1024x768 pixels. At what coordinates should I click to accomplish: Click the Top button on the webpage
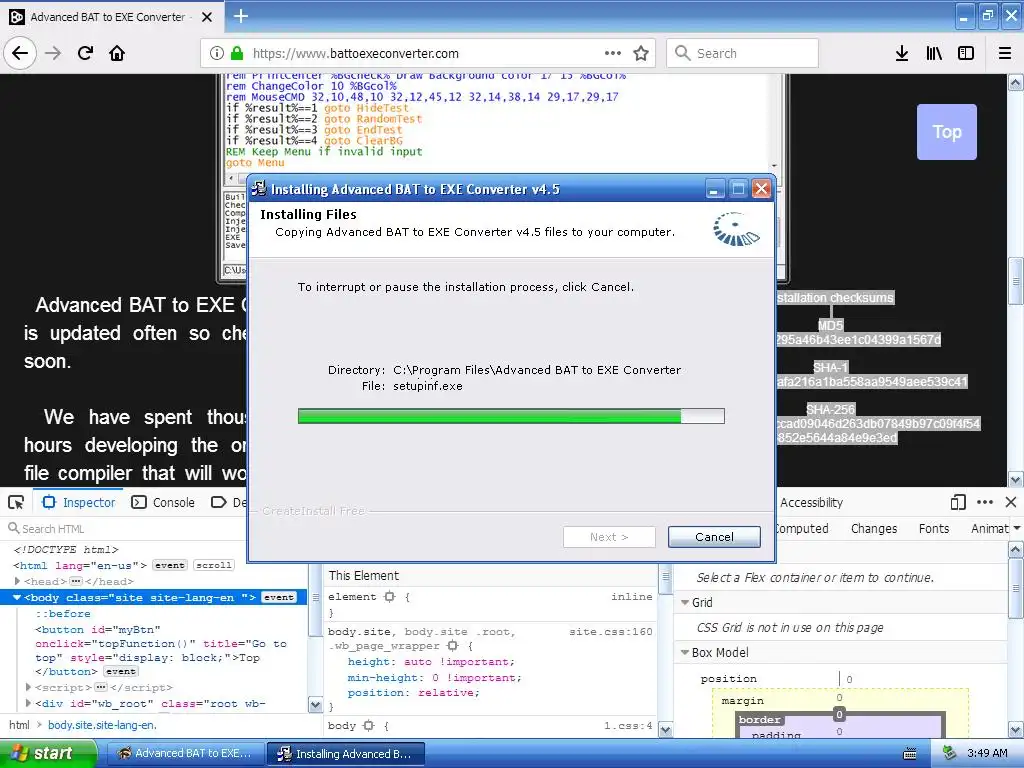[946, 132]
